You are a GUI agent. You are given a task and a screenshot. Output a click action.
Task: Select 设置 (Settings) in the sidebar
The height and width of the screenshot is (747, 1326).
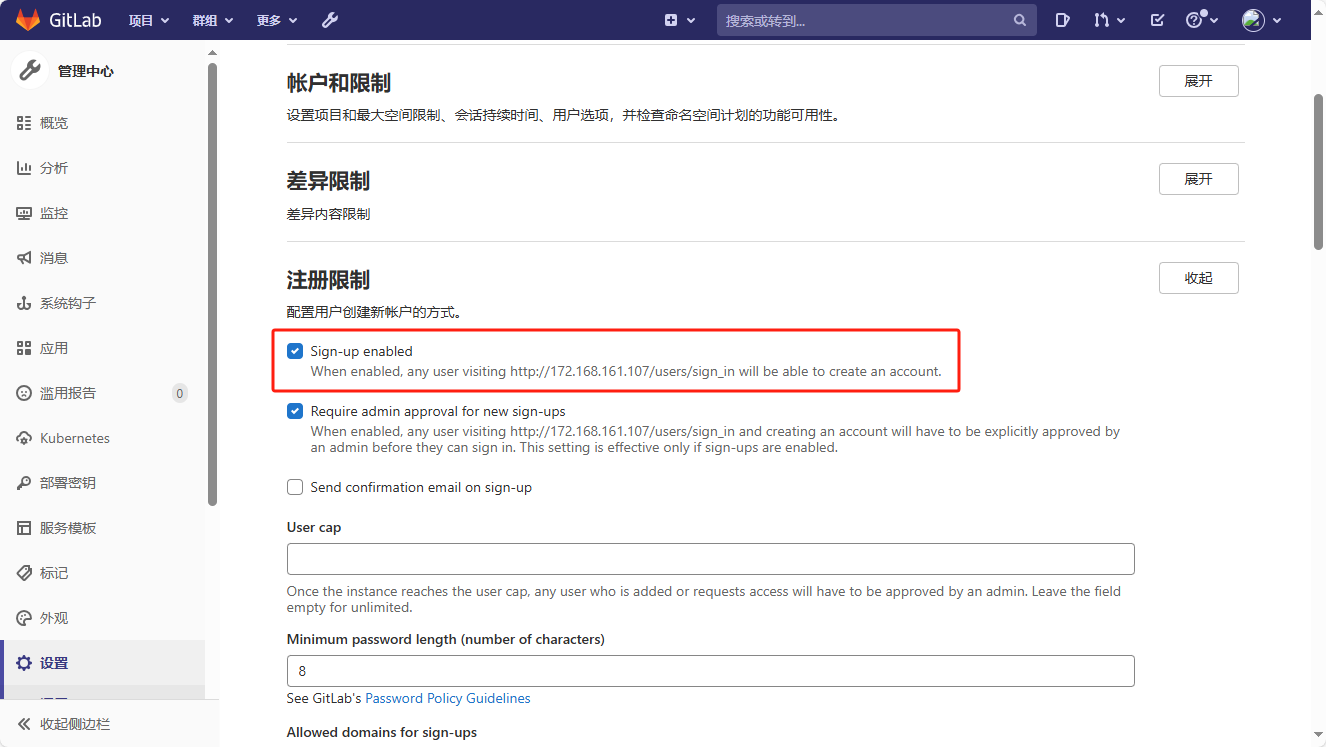(x=54, y=663)
